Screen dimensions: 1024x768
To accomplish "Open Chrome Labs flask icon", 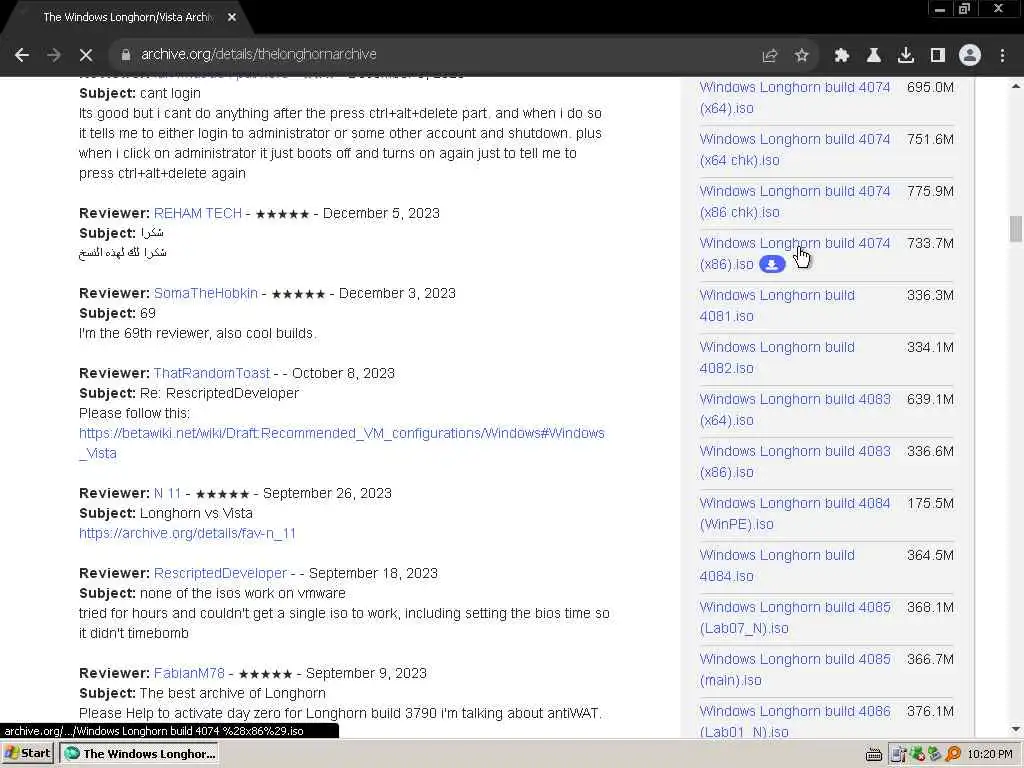I will point(874,56).
